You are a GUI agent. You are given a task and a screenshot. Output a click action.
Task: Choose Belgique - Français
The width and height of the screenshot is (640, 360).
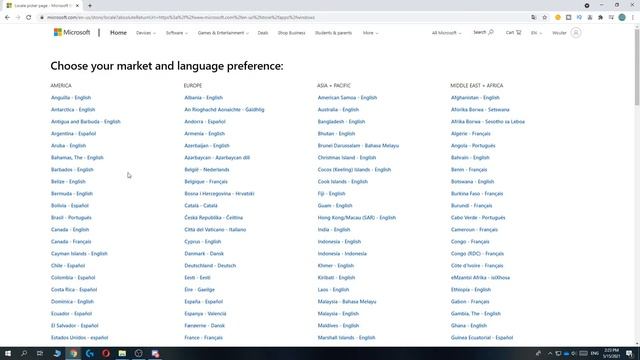(206, 182)
